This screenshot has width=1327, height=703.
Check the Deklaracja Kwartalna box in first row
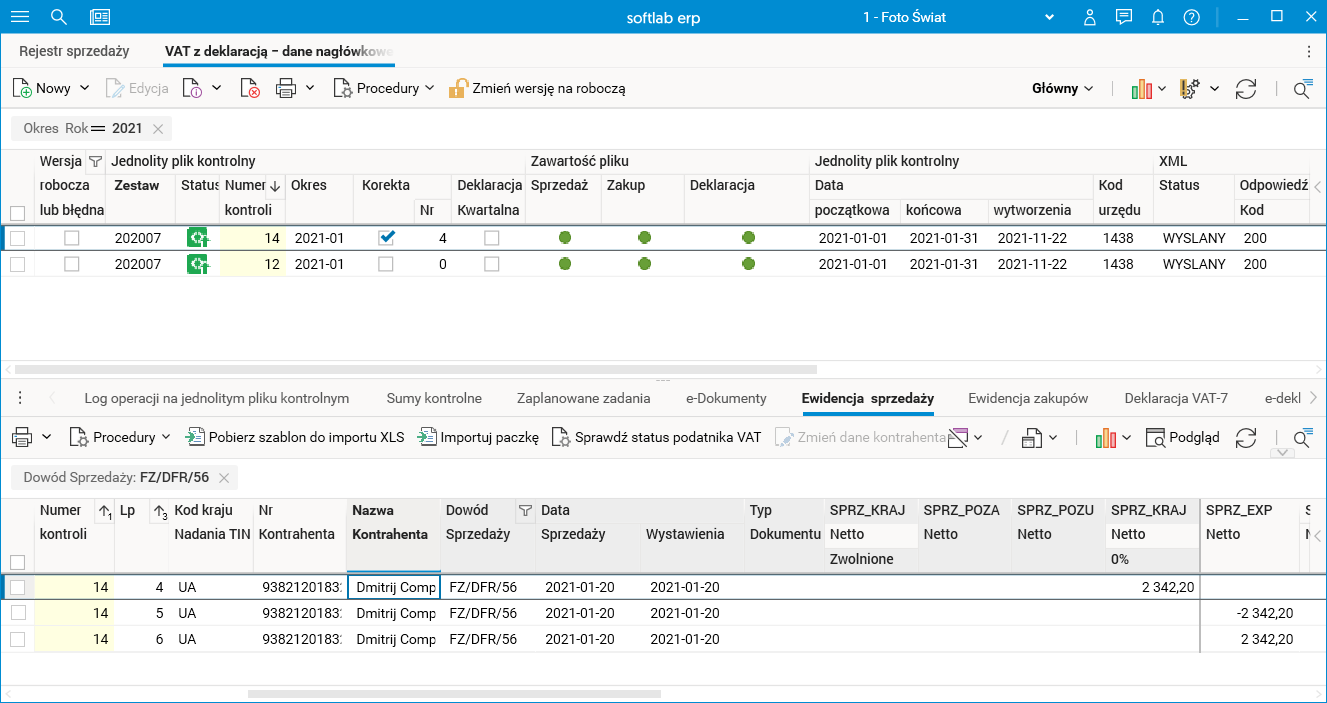(491, 238)
